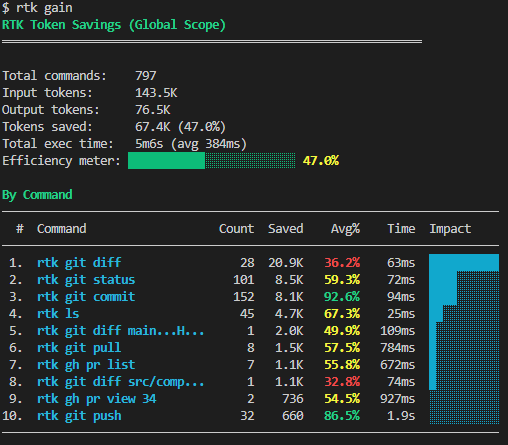Click the 'rtk git commit' command
The height and width of the screenshot is (445, 508).
click(86, 297)
